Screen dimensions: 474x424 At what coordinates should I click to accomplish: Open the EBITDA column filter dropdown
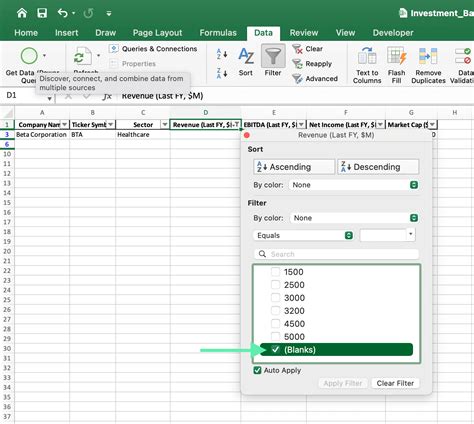(301, 124)
